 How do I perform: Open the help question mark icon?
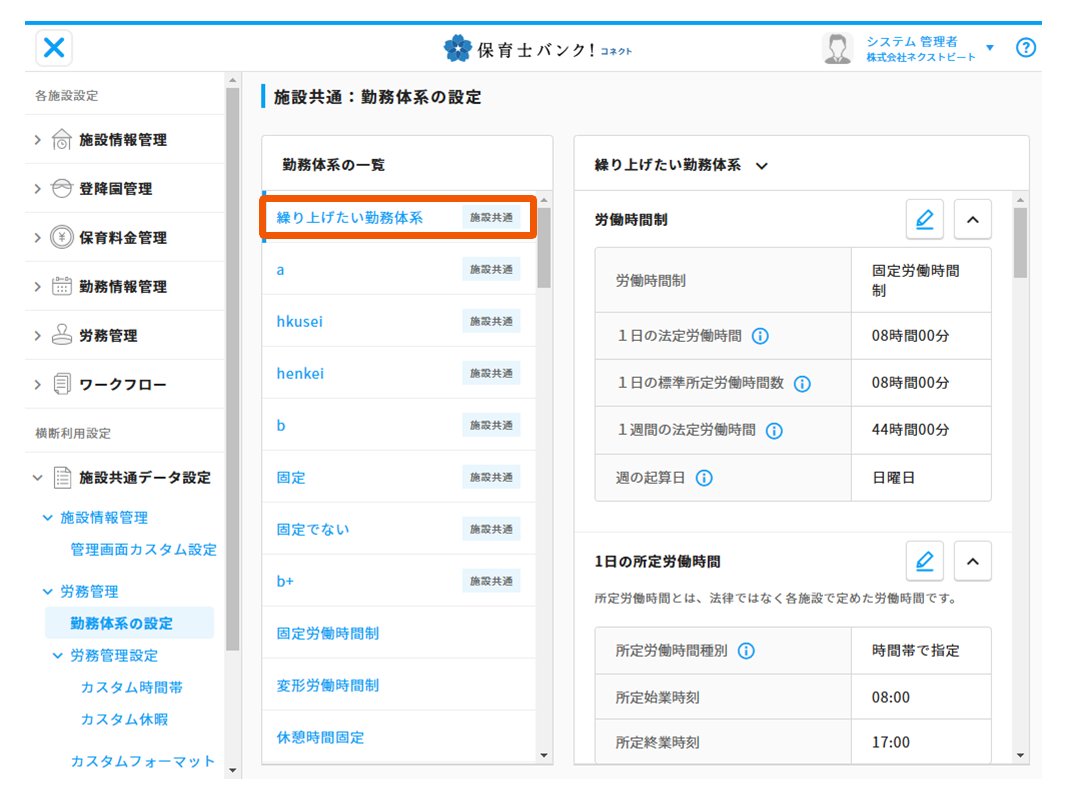point(1025,48)
